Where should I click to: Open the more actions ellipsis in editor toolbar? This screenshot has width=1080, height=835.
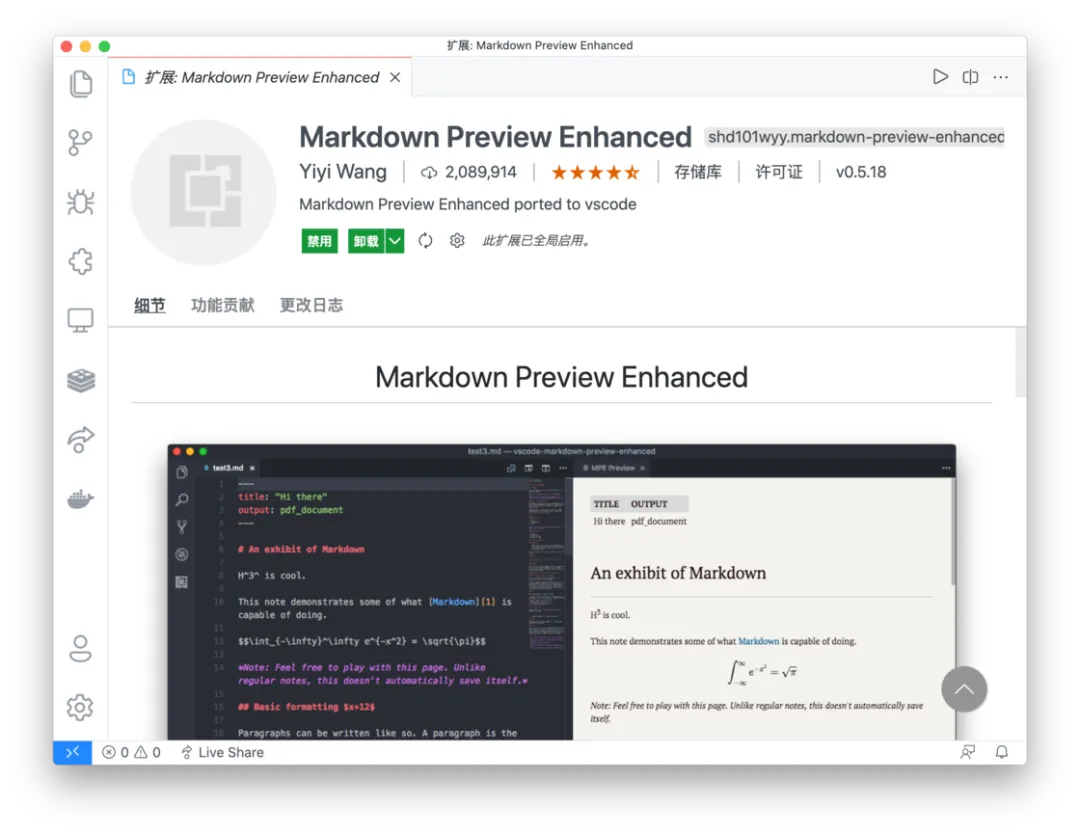1001,76
